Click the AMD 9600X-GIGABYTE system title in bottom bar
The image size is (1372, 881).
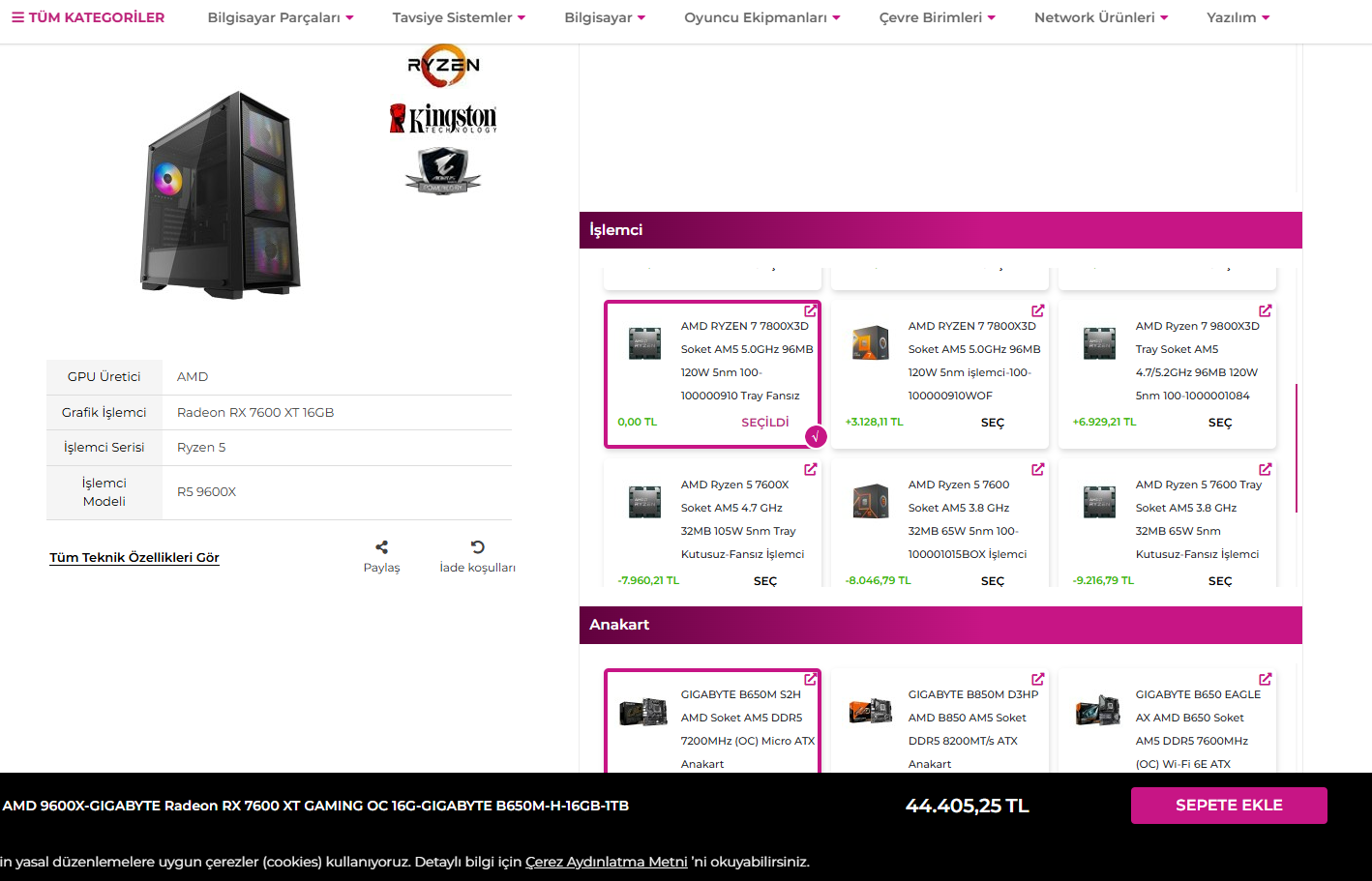(x=315, y=806)
